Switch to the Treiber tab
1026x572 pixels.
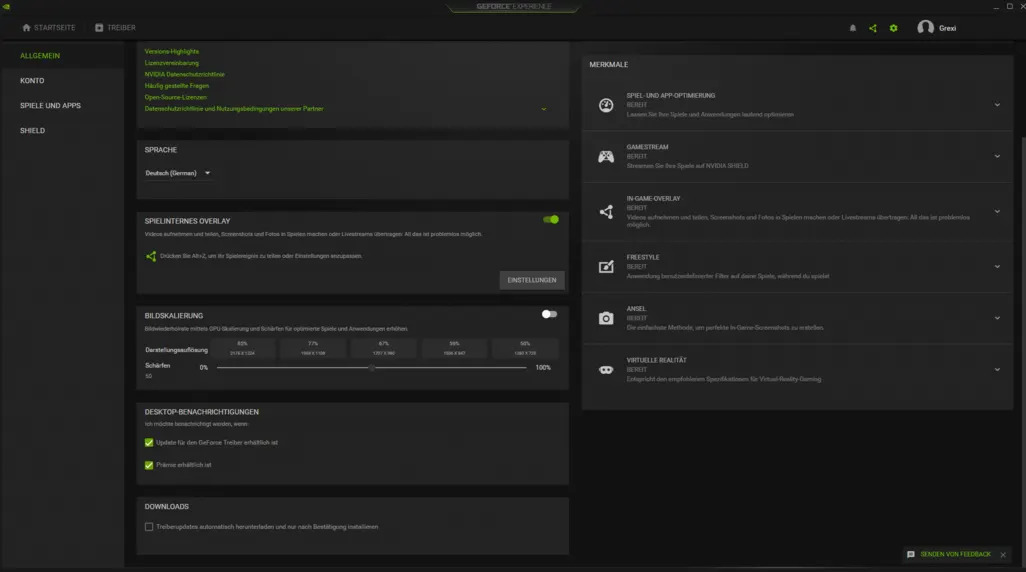click(115, 27)
